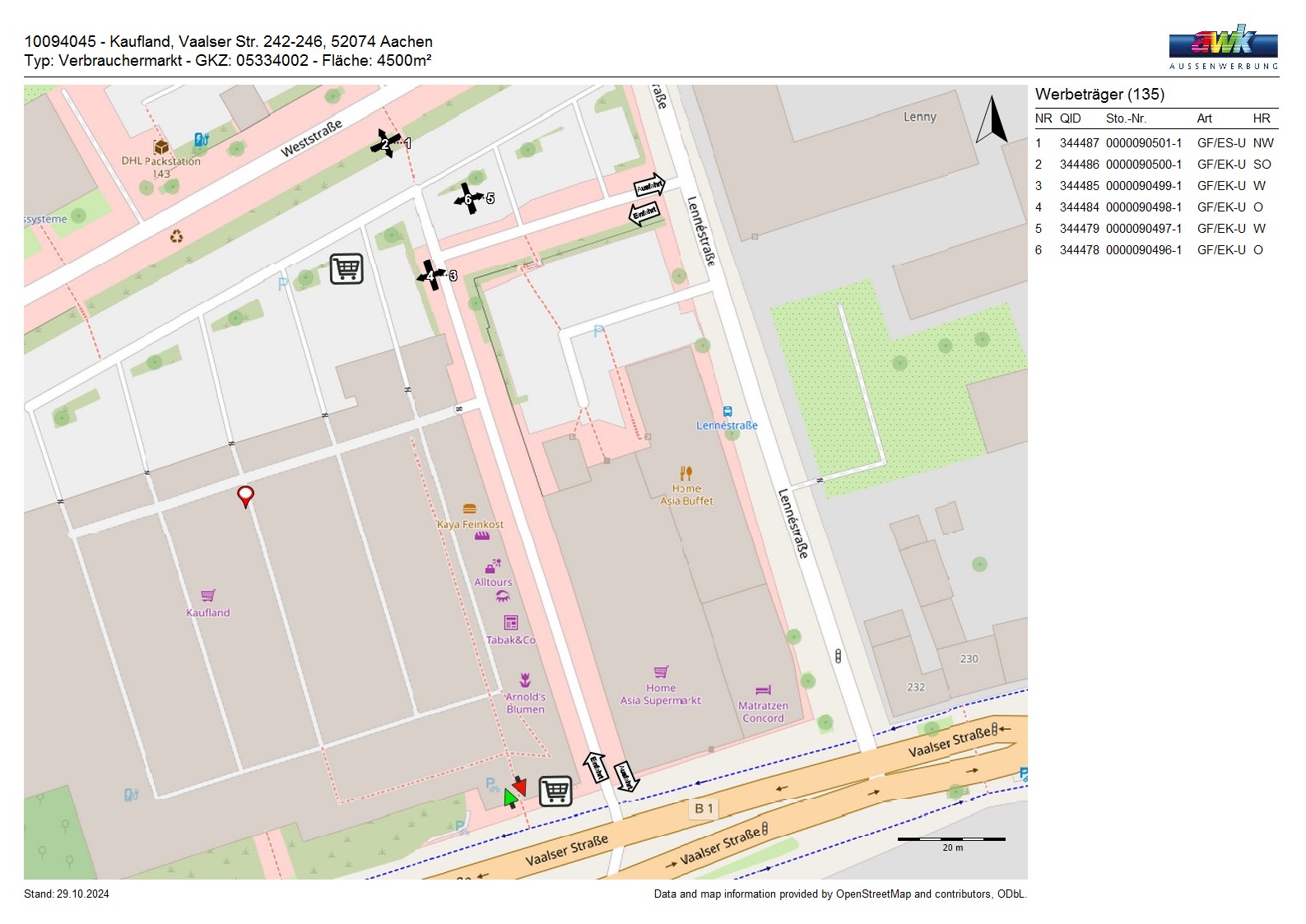Image resolution: width=1306 pixels, height=924 pixels.
Task: Click the north compass arrow
Action: (992, 120)
